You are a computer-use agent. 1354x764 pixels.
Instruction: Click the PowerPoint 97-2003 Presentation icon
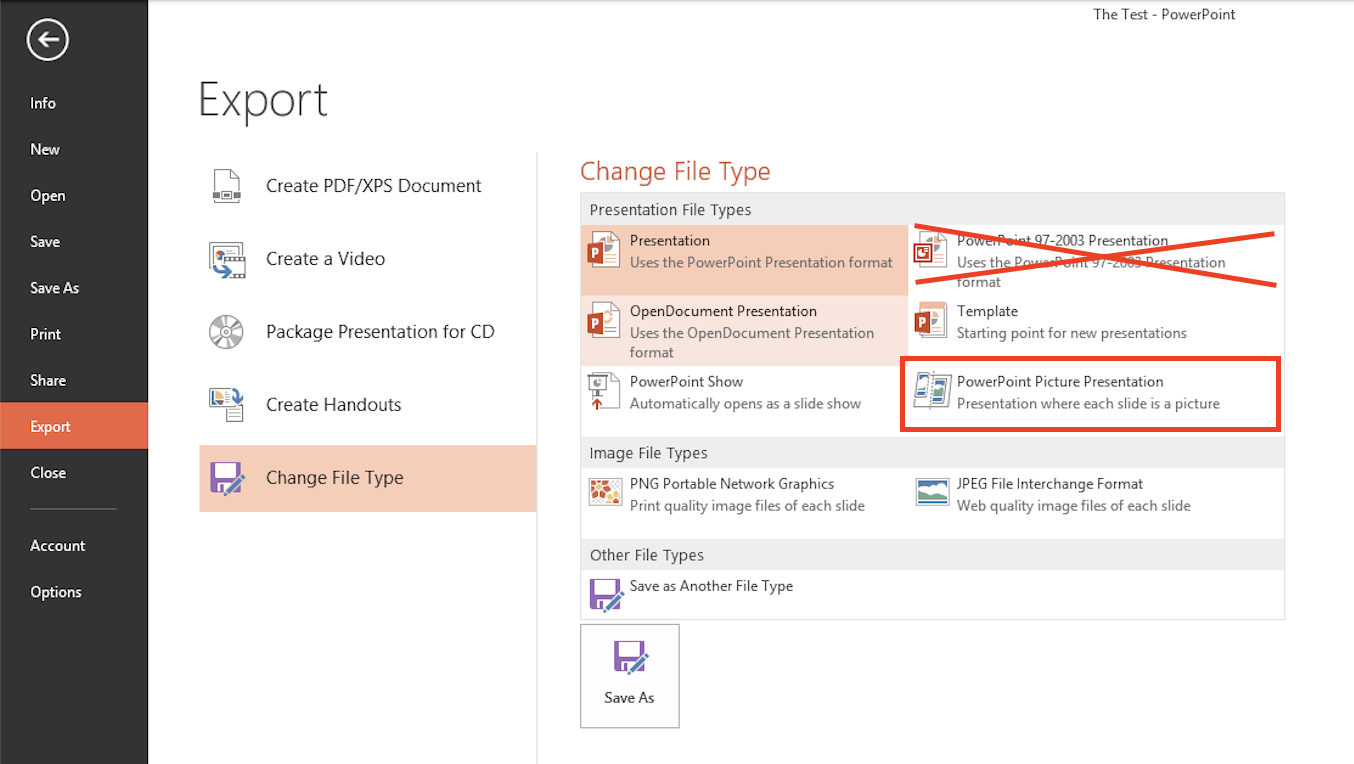(932, 251)
